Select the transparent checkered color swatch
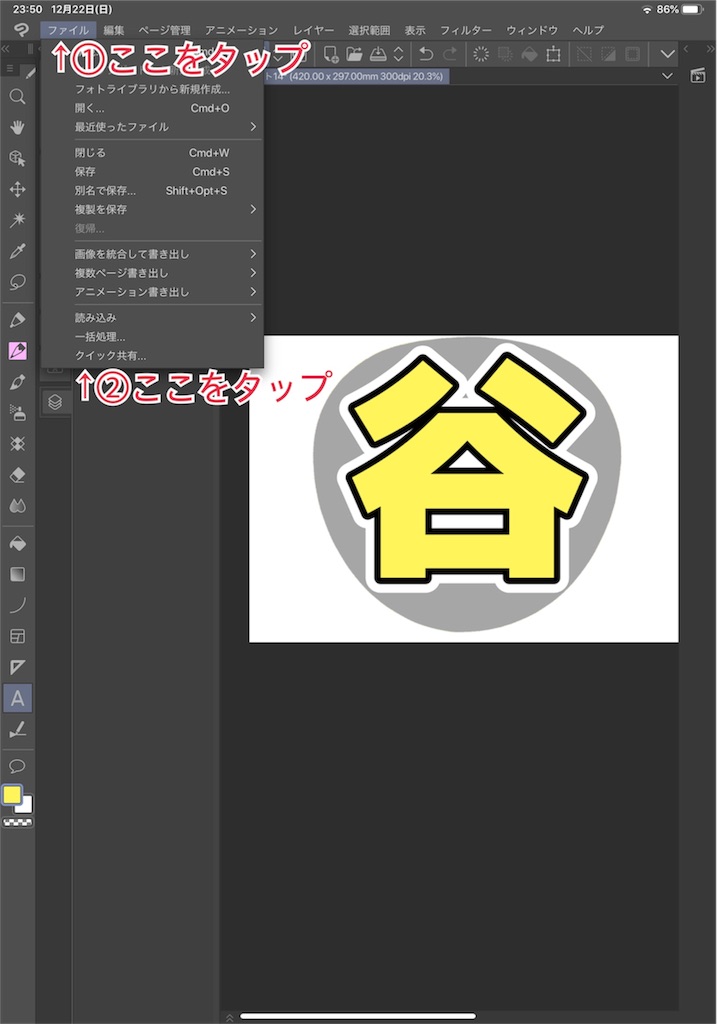717x1024 pixels. point(18,823)
